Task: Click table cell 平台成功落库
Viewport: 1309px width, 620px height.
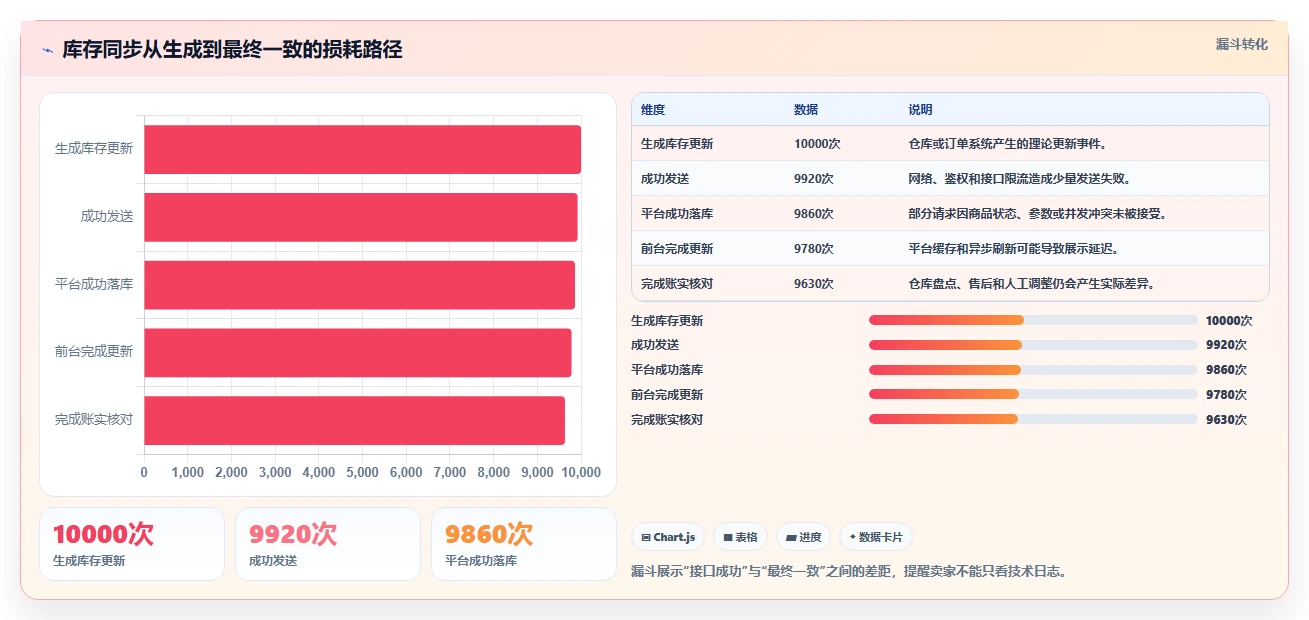Action: coord(677,213)
